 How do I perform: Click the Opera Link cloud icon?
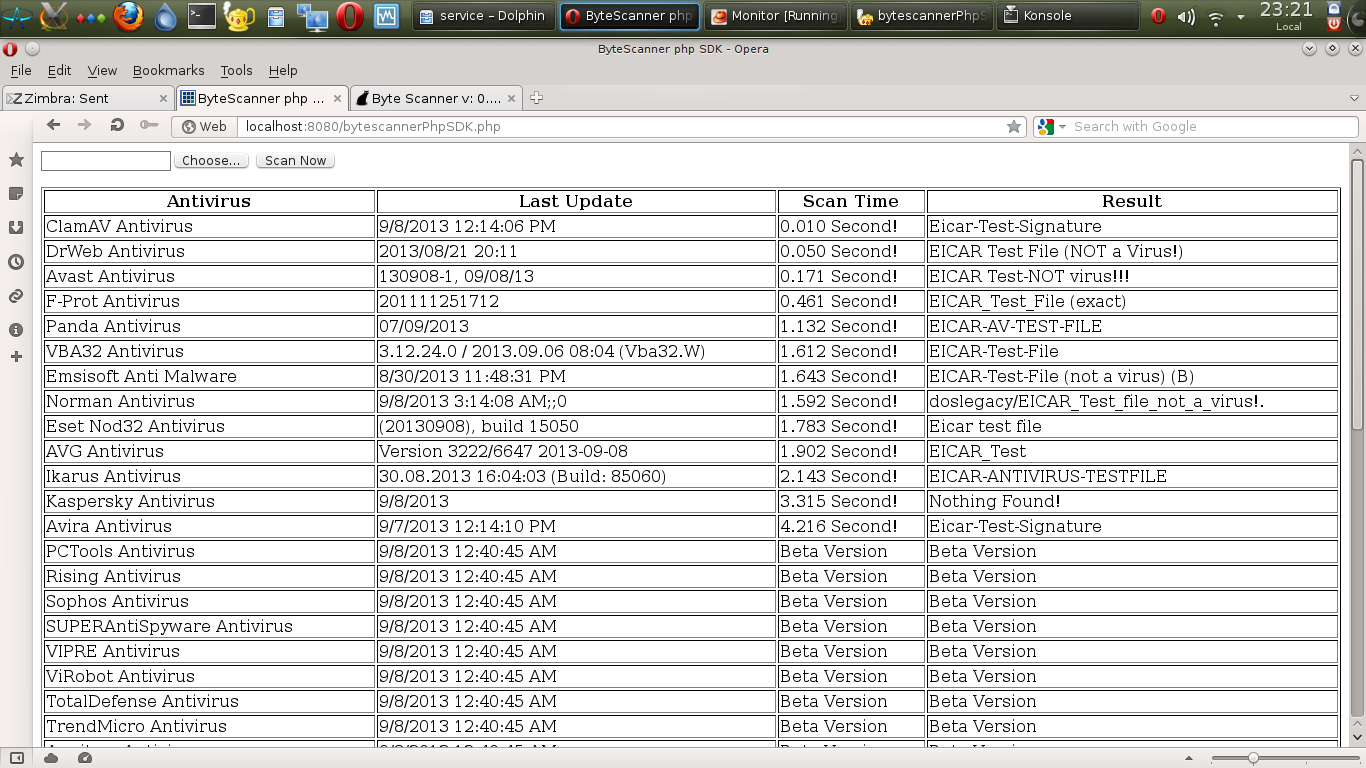click(x=51, y=758)
